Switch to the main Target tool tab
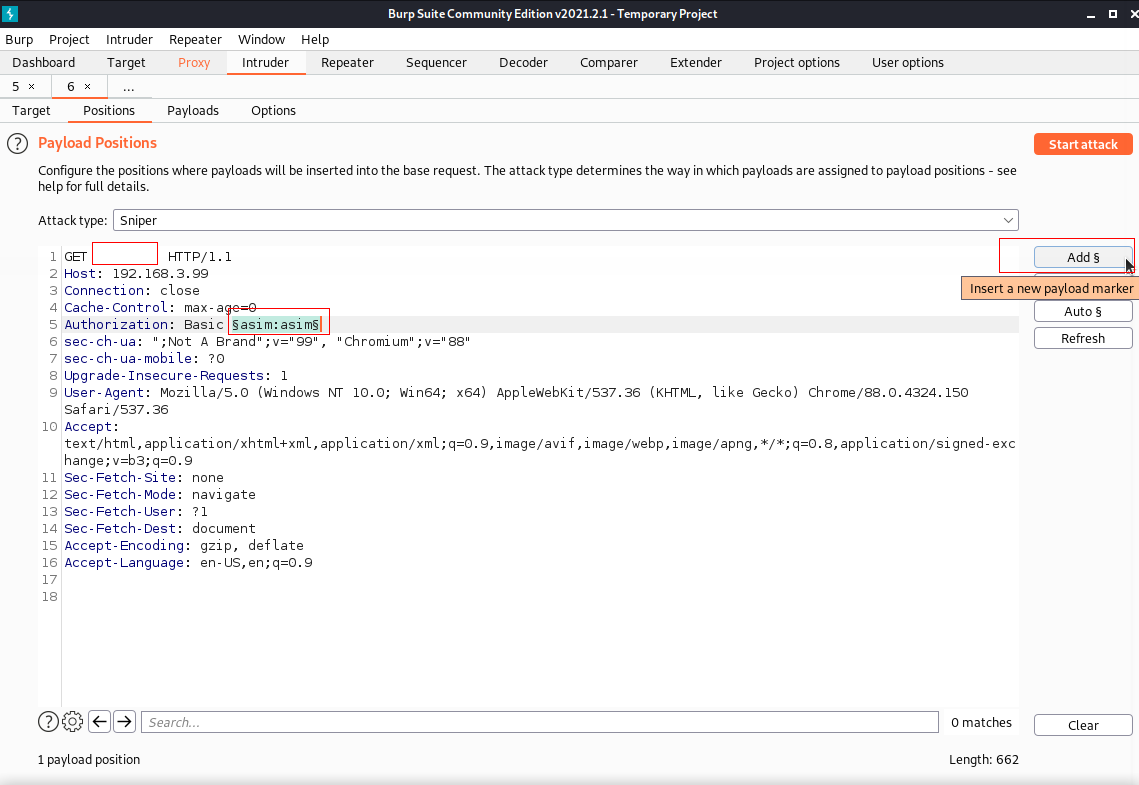Image resolution: width=1139 pixels, height=785 pixels. click(x=126, y=62)
